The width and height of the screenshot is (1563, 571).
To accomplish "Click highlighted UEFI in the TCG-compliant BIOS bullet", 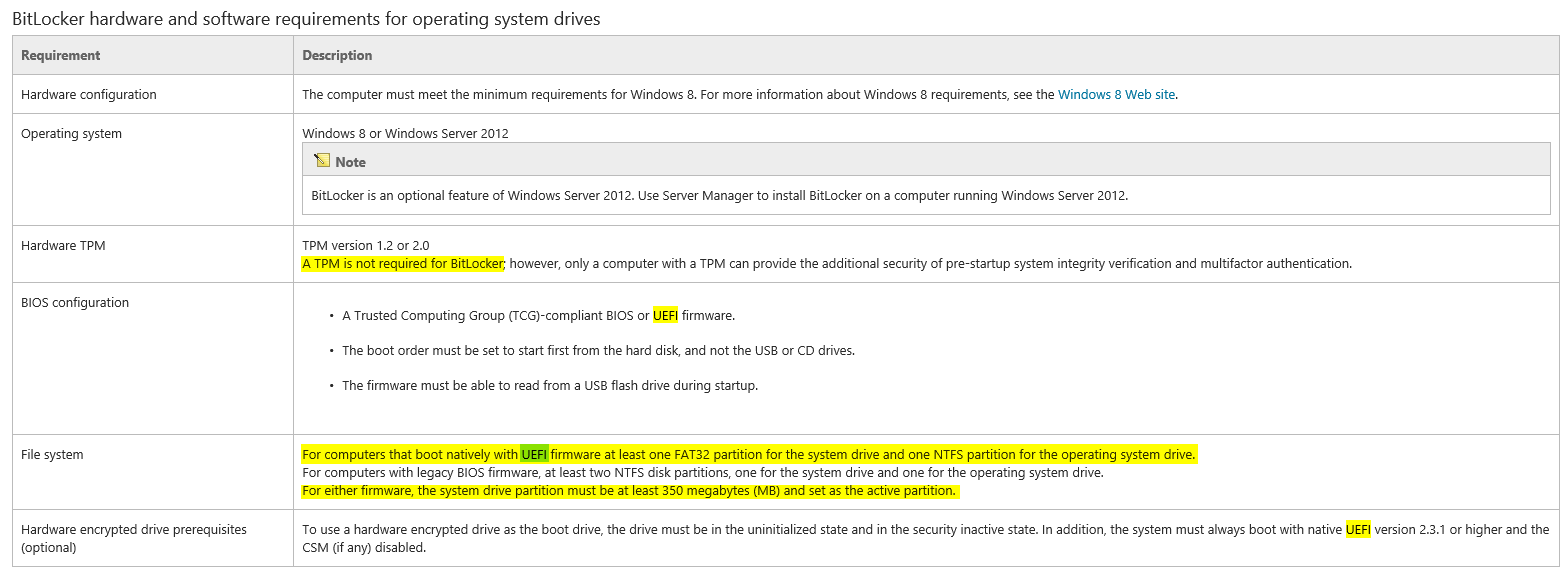I will pyautogui.click(x=665, y=315).
